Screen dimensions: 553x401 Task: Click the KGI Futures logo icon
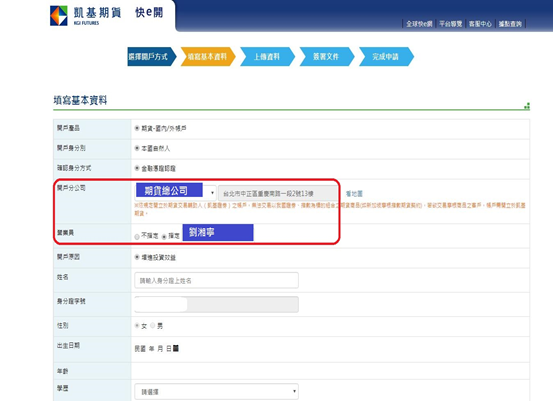pyautogui.click(x=59, y=16)
